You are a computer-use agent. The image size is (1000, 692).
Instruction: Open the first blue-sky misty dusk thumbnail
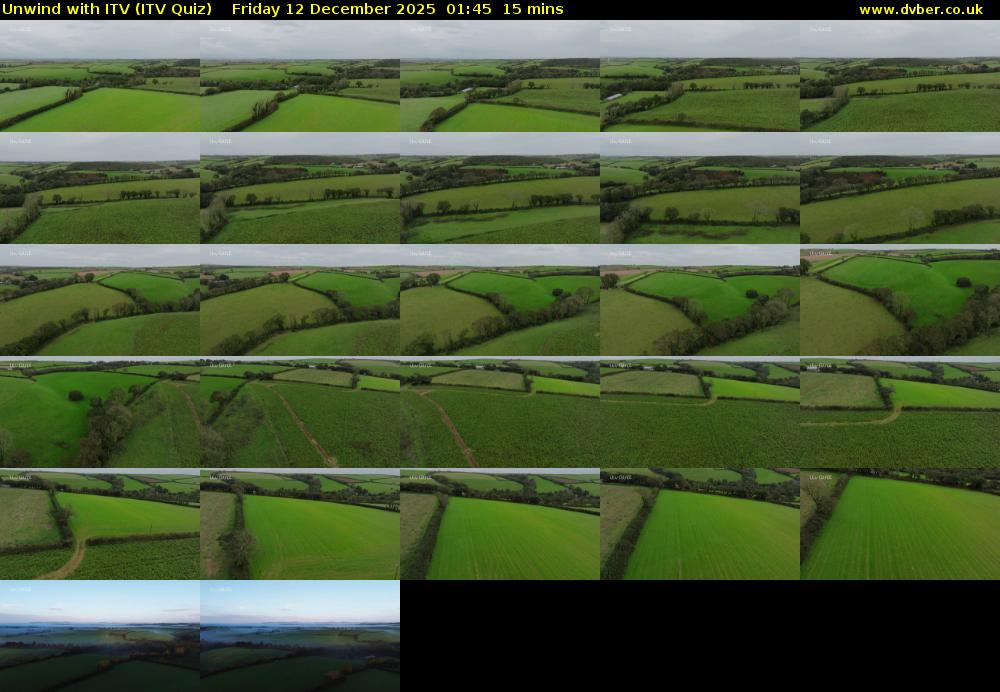(100, 636)
